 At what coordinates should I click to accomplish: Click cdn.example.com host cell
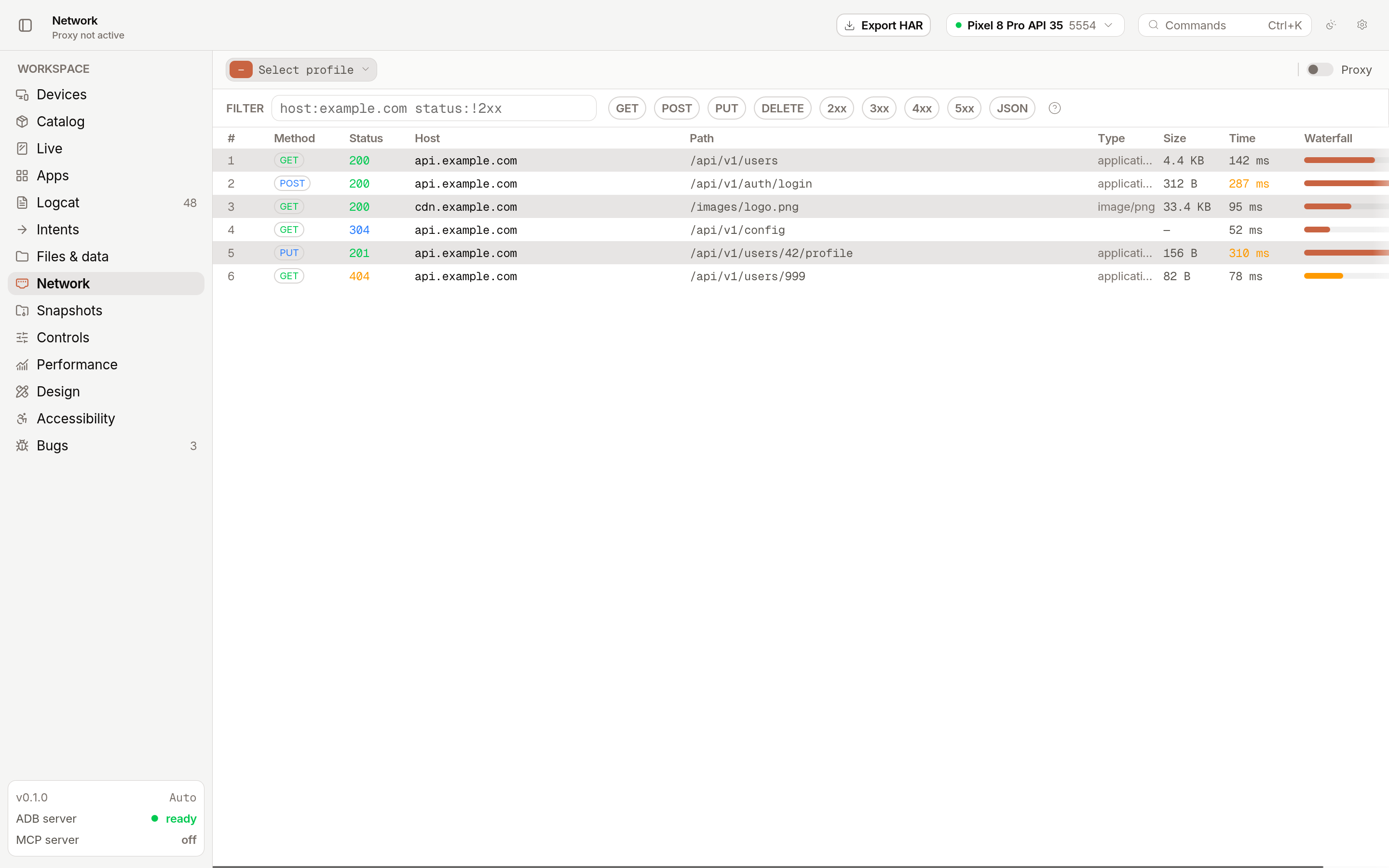click(465, 207)
